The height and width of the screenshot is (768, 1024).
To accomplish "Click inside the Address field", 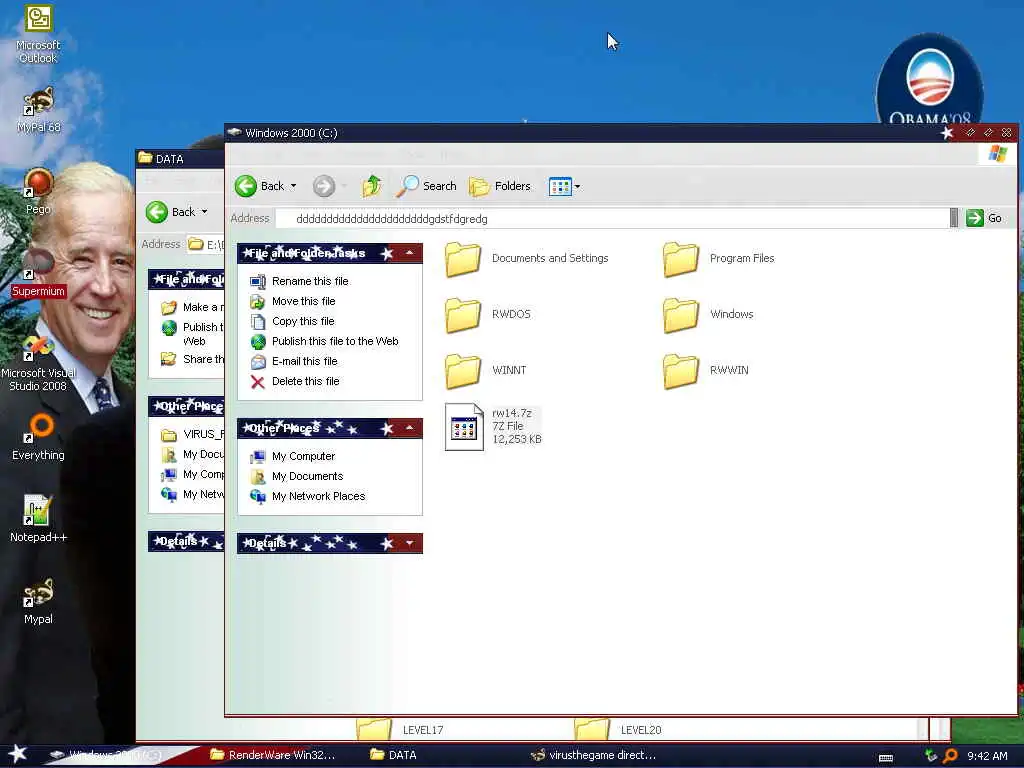I will point(611,219).
